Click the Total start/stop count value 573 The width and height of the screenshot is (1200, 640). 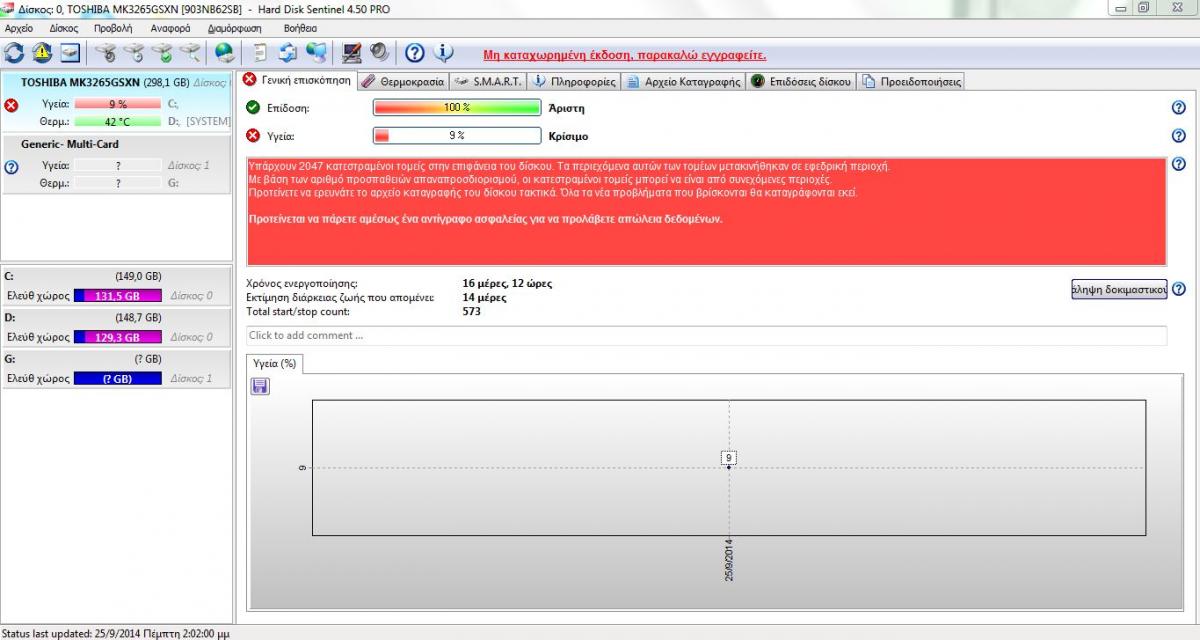point(471,311)
